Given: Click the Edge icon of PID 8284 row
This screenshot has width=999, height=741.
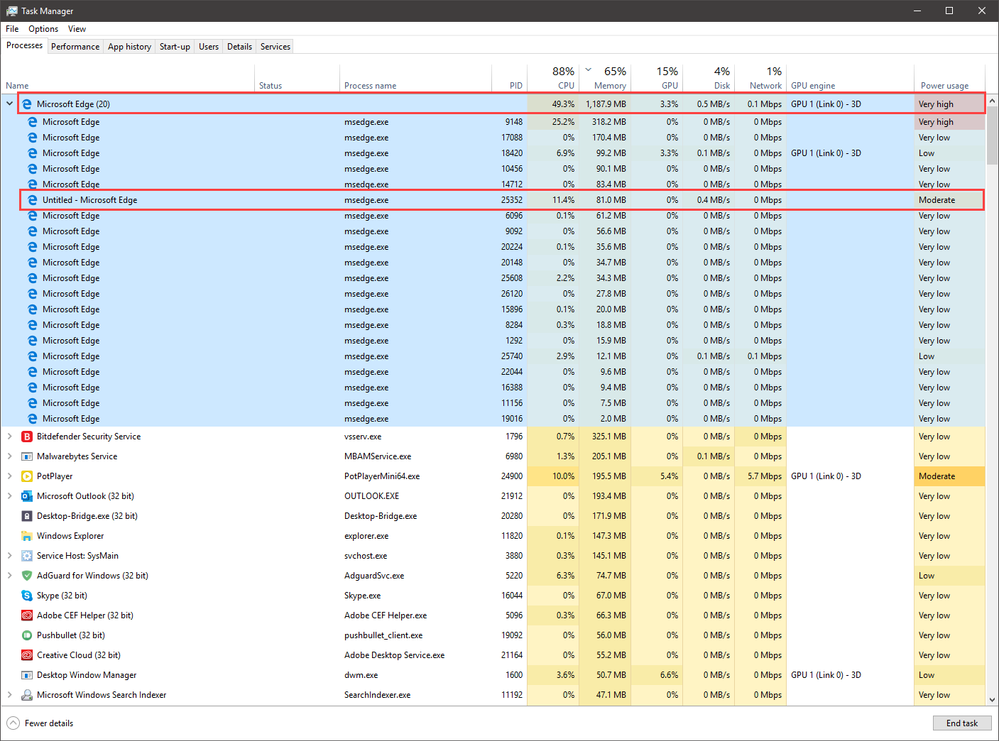Looking at the screenshot, I should click(x=32, y=325).
